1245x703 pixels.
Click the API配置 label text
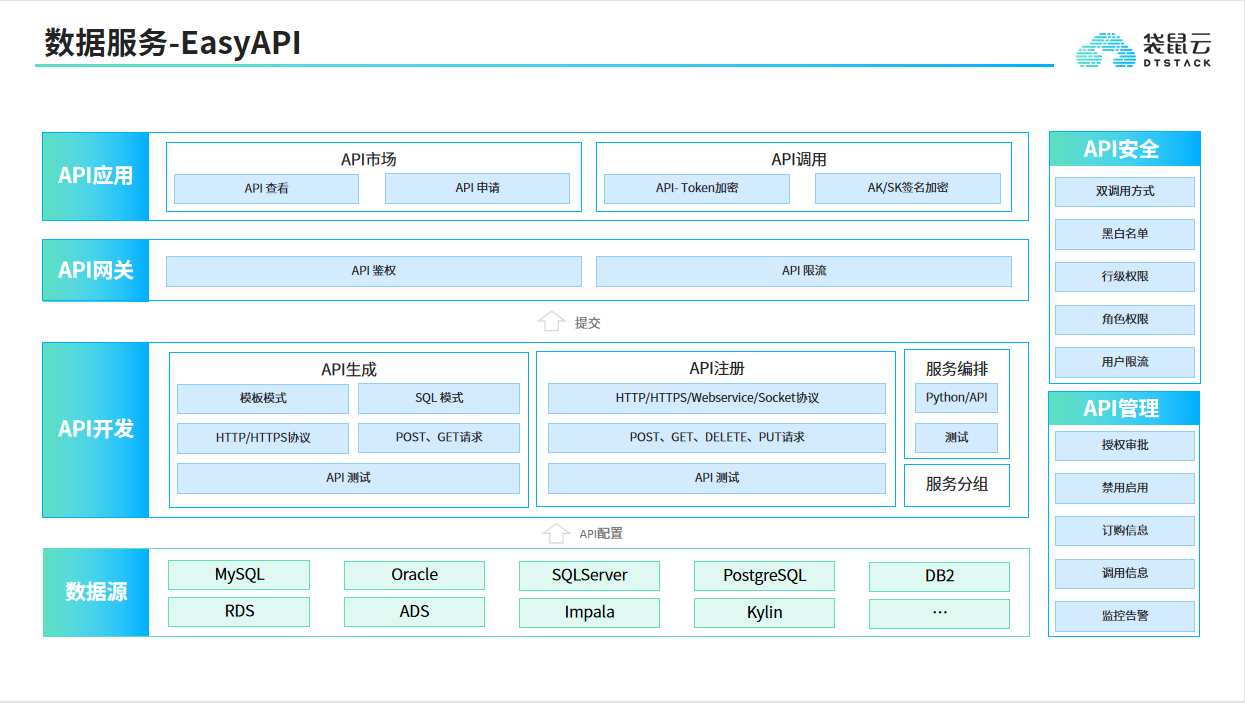[601, 534]
